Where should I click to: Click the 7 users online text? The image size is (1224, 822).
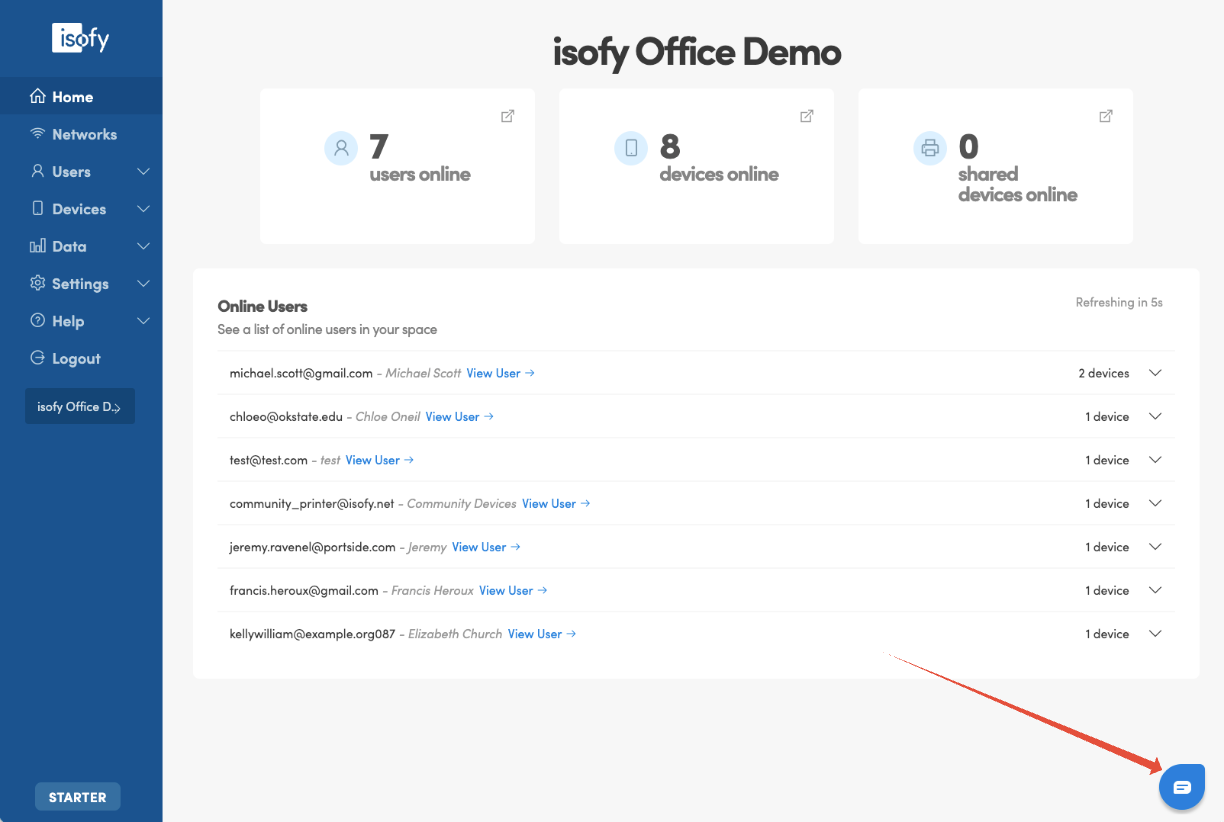420,159
